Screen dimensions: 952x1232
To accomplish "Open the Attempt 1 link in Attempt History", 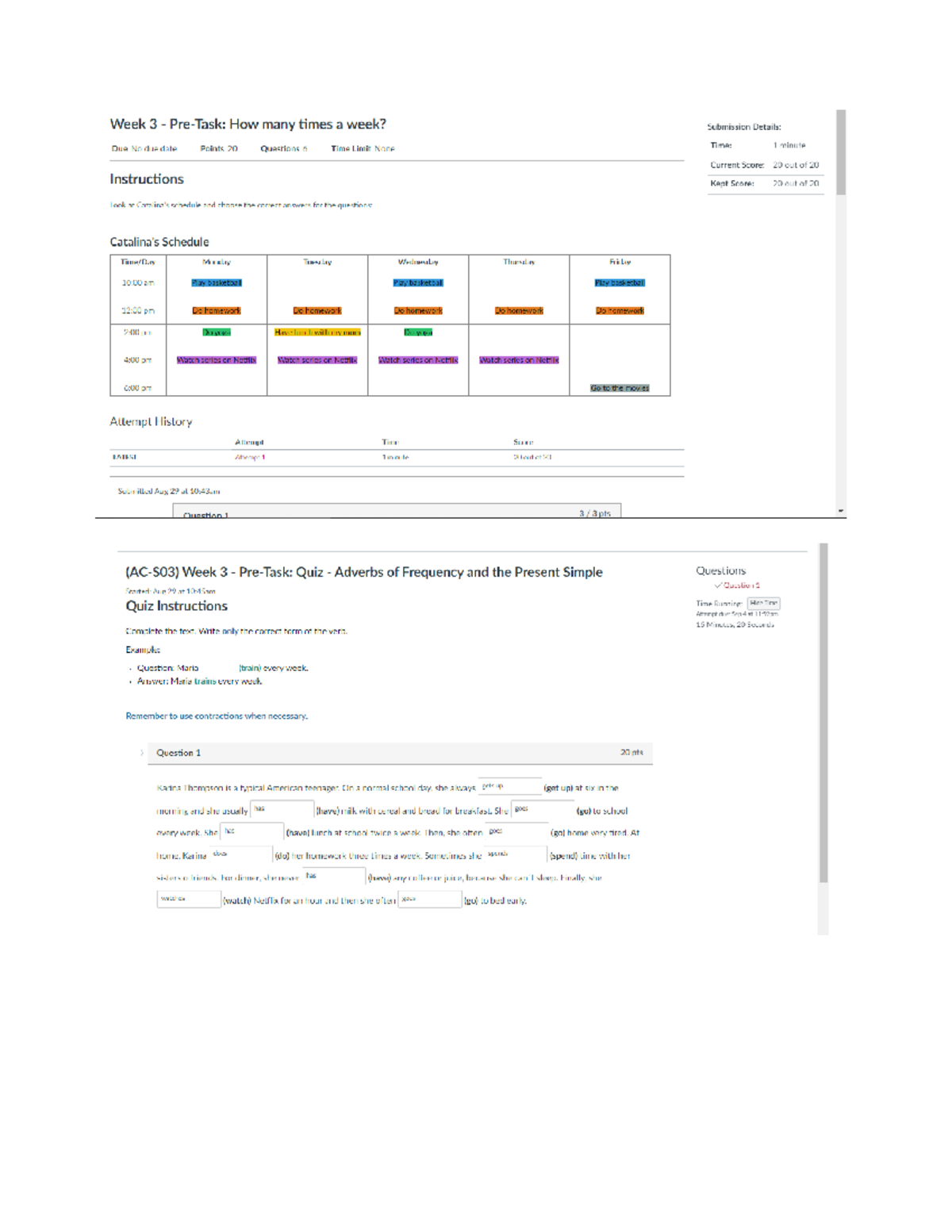I will point(249,458).
